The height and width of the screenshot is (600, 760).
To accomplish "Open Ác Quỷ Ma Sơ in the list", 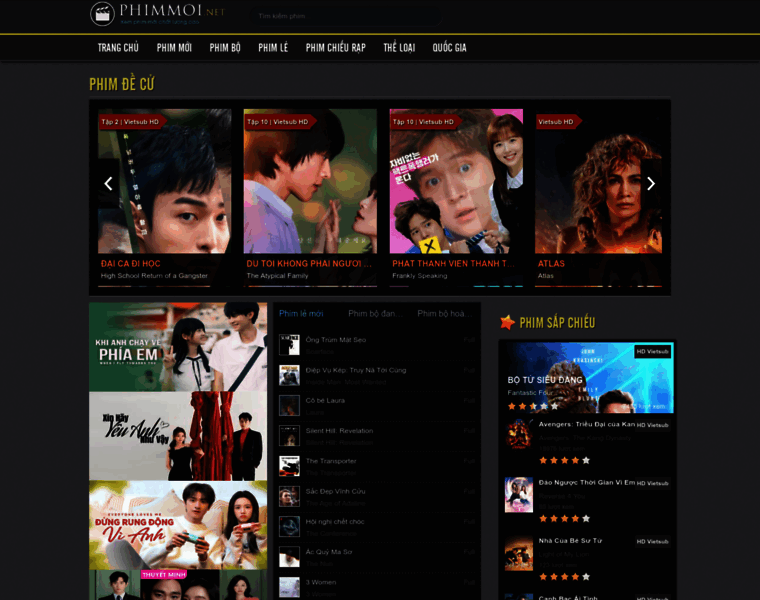I will point(329,552).
